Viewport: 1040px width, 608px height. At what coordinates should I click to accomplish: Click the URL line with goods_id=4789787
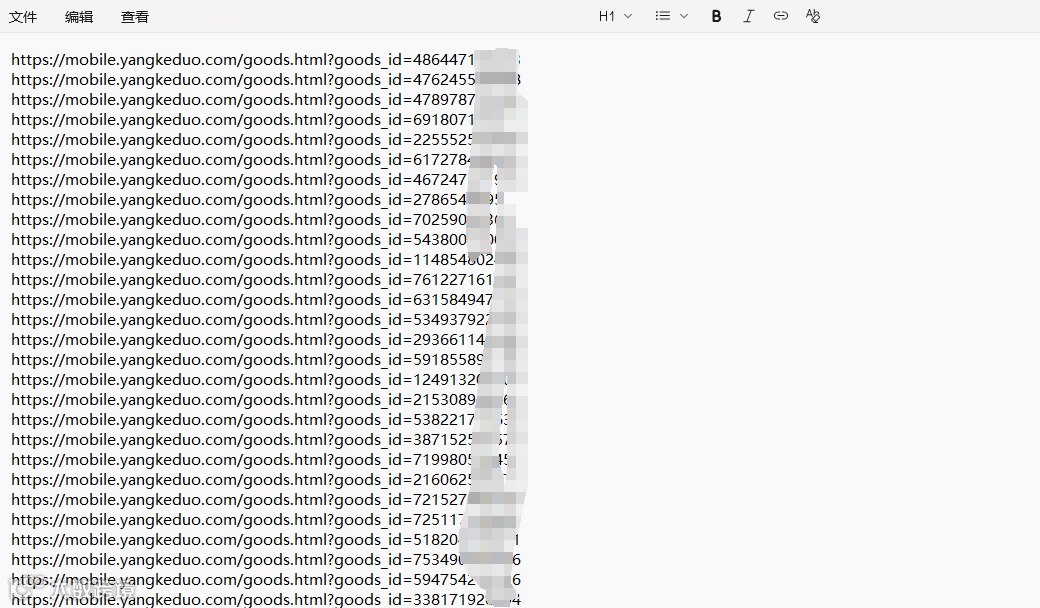click(266, 99)
